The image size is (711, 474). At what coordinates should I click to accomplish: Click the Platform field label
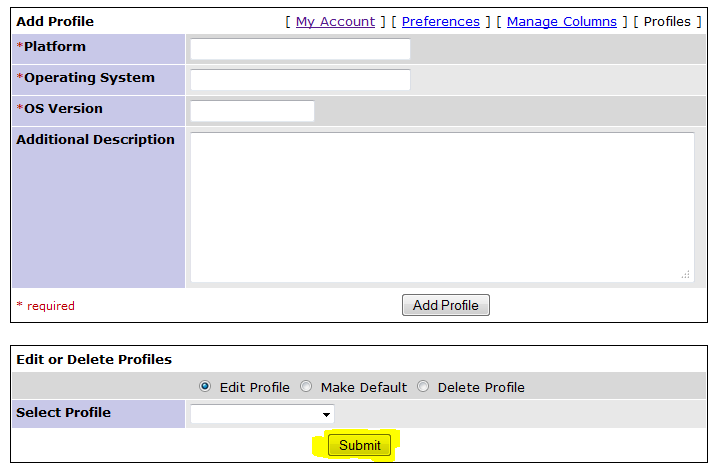(x=55, y=47)
